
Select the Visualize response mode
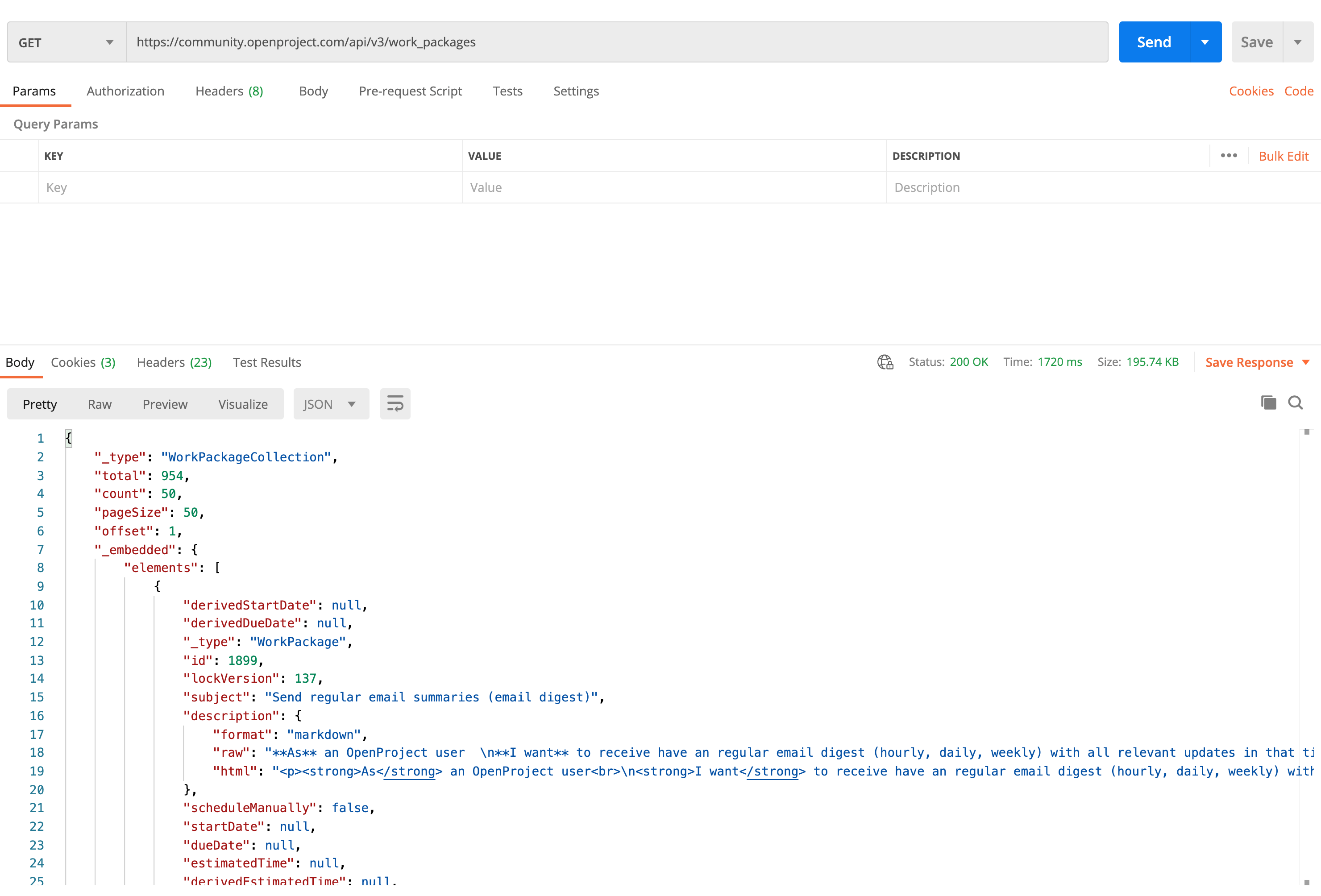243,404
